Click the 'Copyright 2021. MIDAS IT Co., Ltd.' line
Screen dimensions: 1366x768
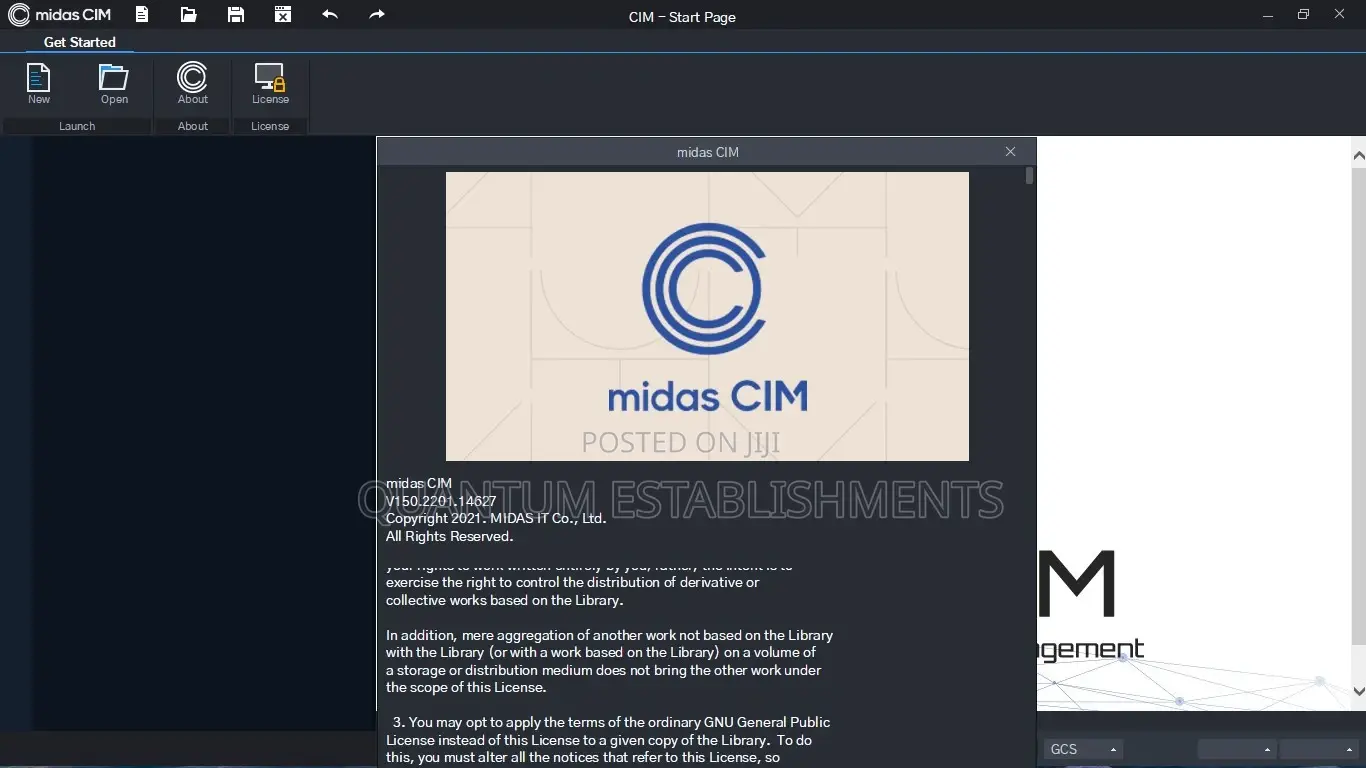tap(496, 518)
